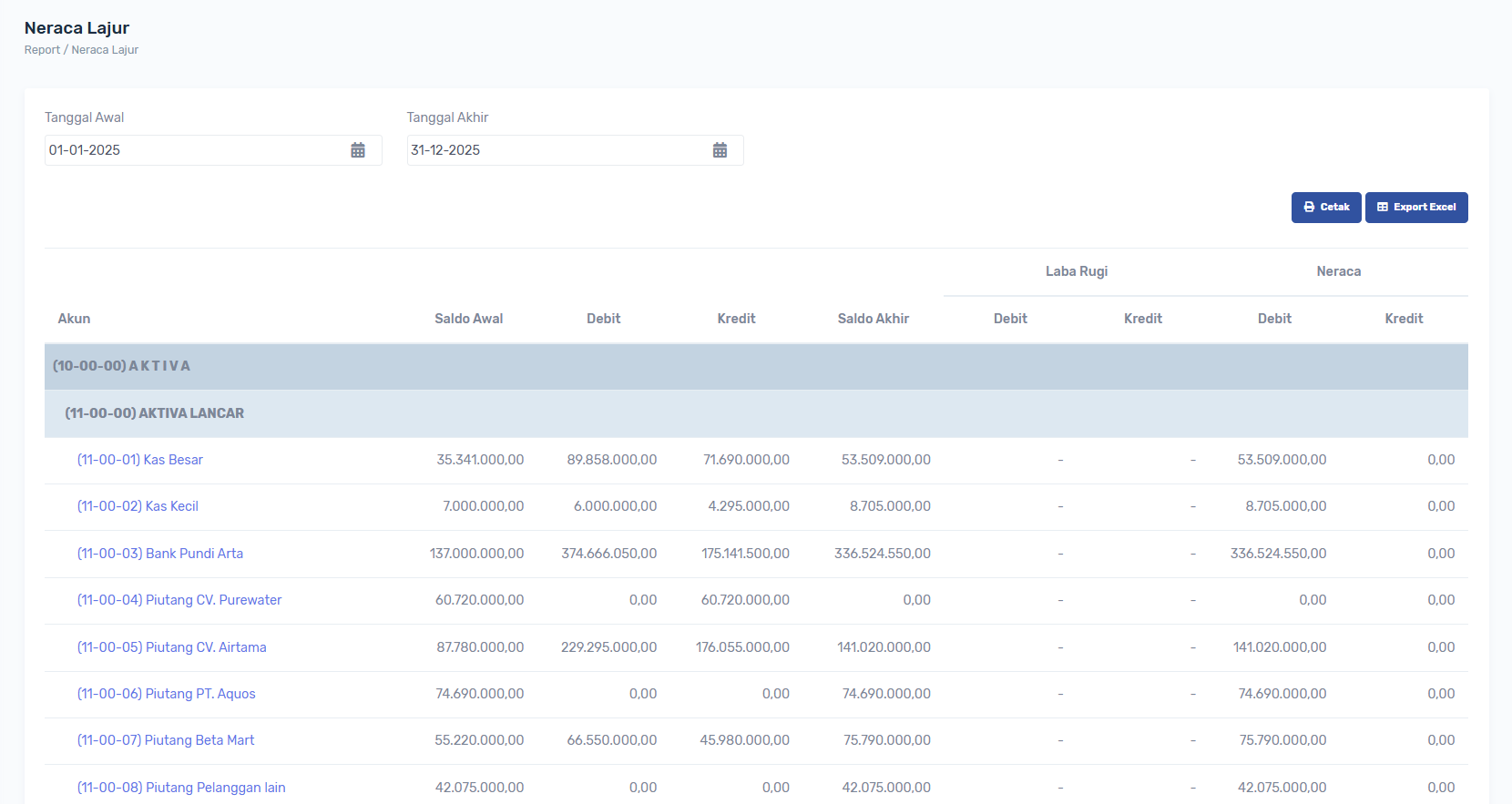Click the Akun column header
This screenshot has height=804, width=1512.
74,319
